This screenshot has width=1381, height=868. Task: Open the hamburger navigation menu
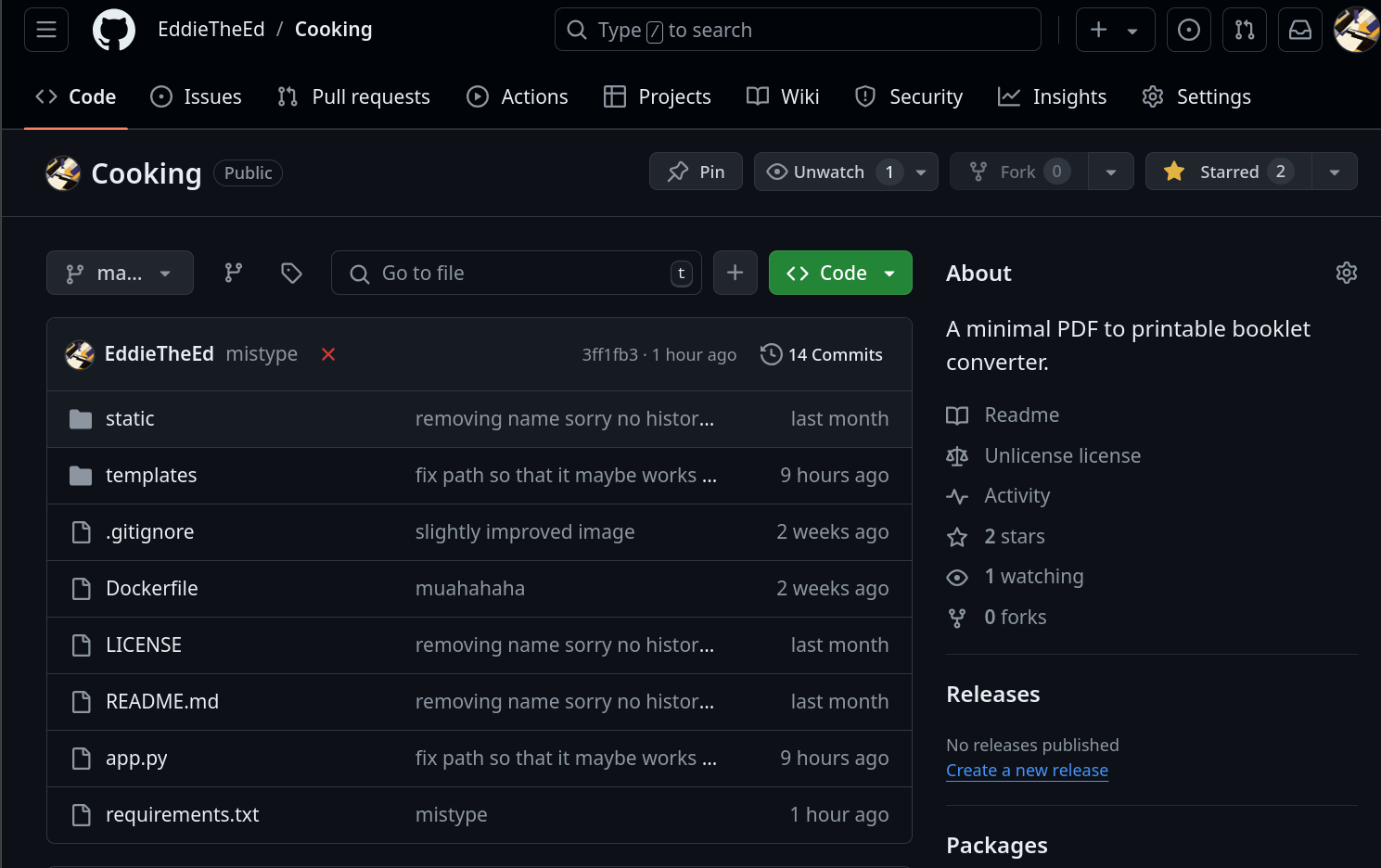[x=46, y=30]
